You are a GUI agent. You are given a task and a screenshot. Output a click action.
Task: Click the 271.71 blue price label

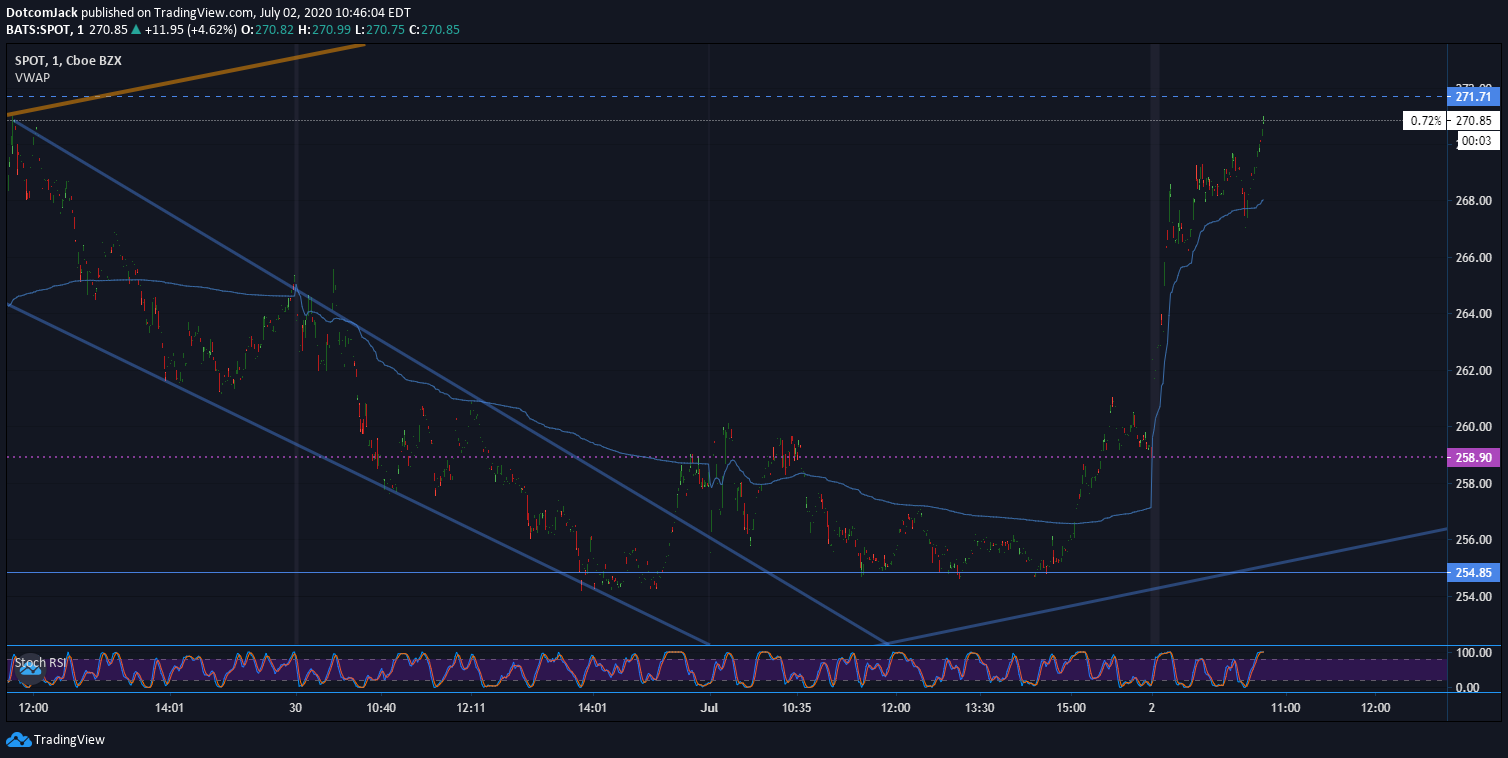click(1474, 97)
